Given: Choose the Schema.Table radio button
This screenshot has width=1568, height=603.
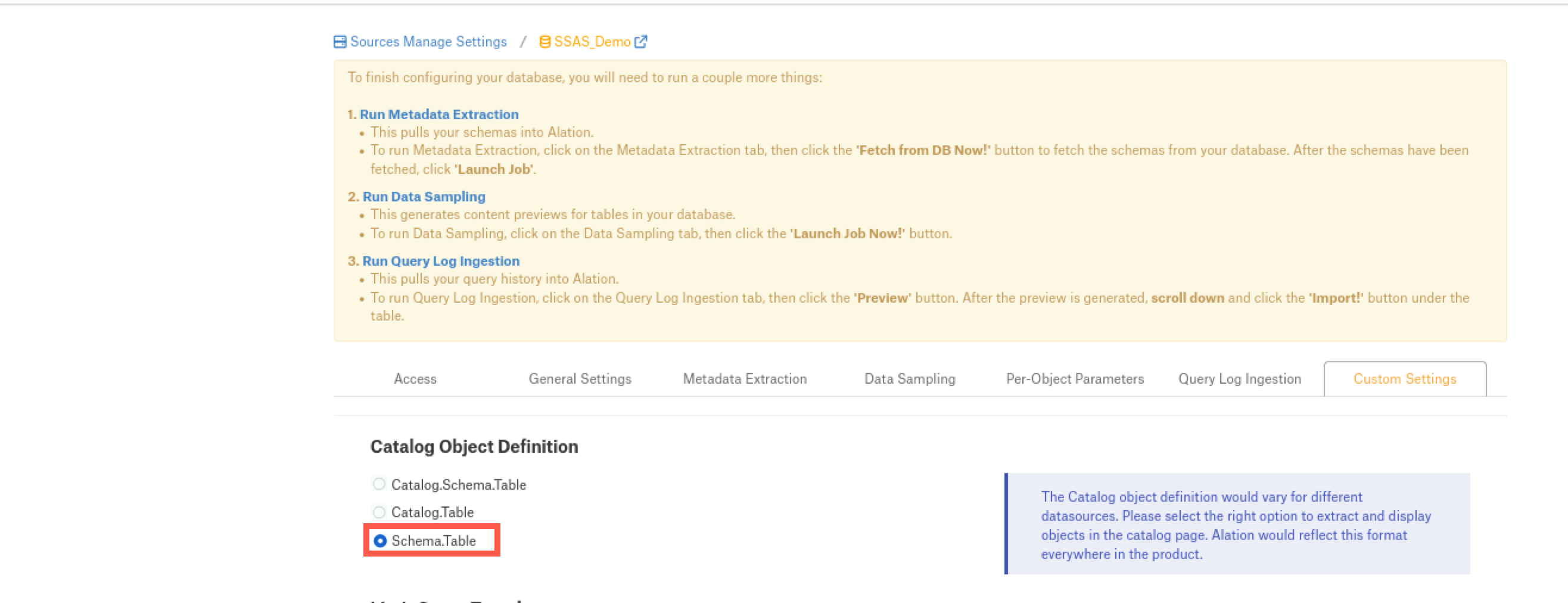Looking at the screenshot, I should 380,541.
